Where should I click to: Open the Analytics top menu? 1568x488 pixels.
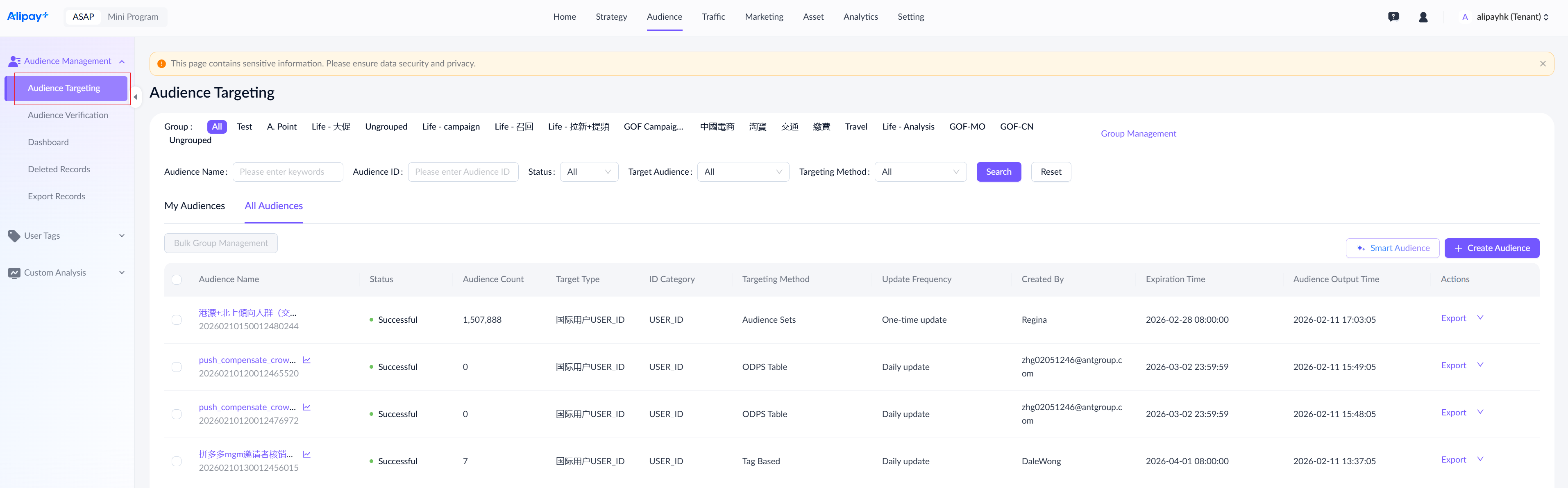(860, 17)
